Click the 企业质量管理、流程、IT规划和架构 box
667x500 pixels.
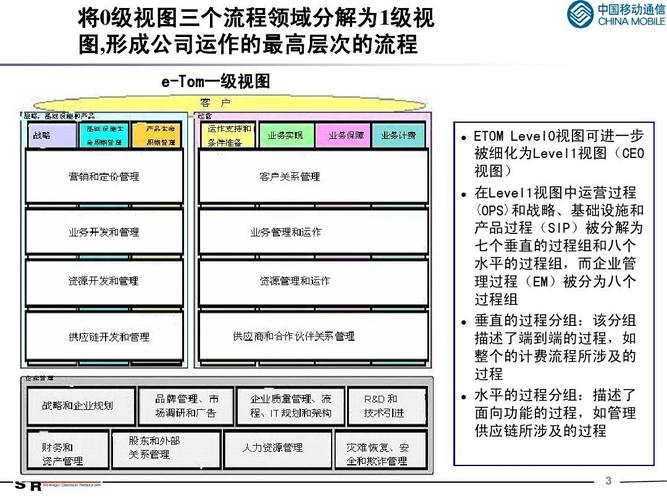pyautogui.click(x=291, y=406)
